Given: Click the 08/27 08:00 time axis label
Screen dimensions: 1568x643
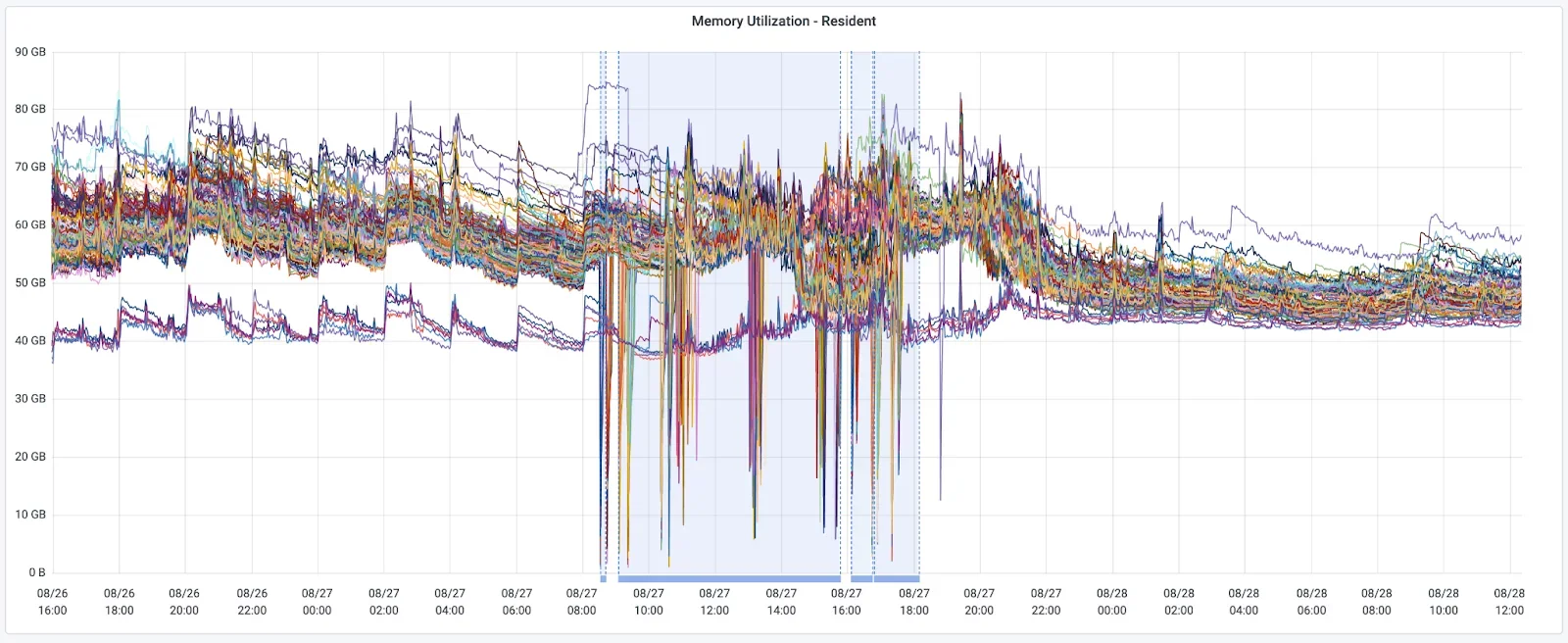Looking at the screenshot, I should (582, 602).
